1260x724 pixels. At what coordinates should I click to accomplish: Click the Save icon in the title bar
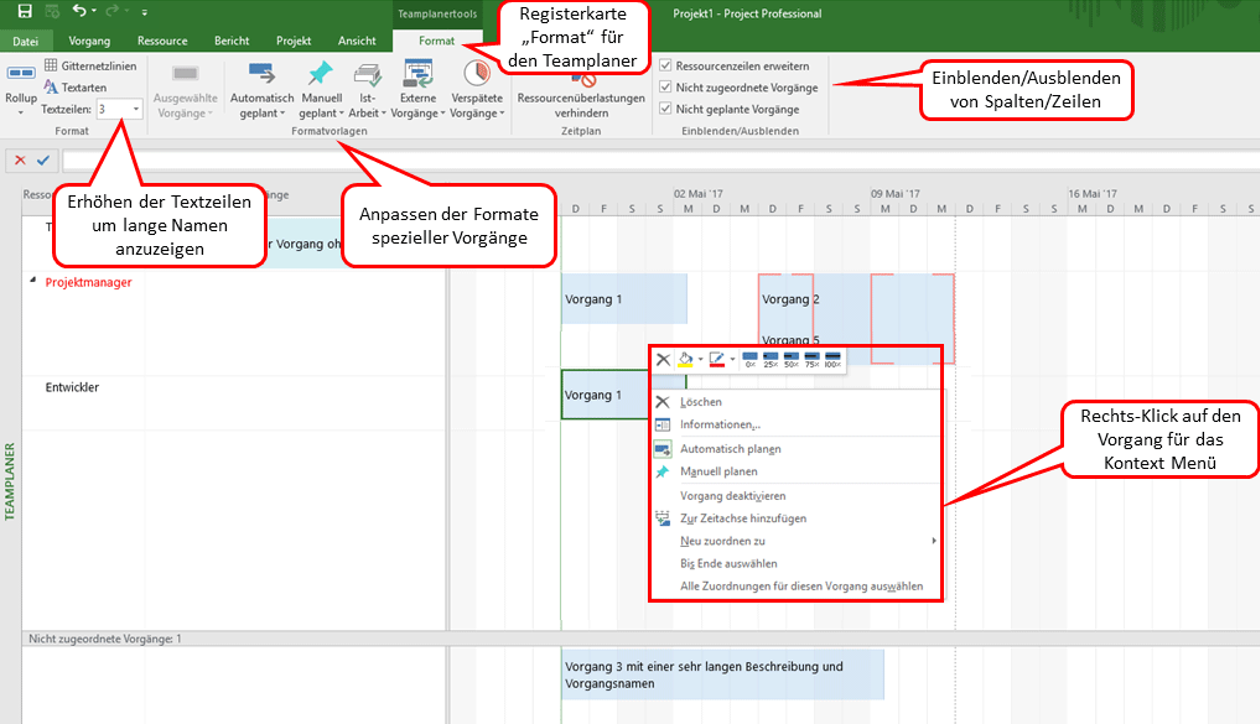(x=25, y=12)
